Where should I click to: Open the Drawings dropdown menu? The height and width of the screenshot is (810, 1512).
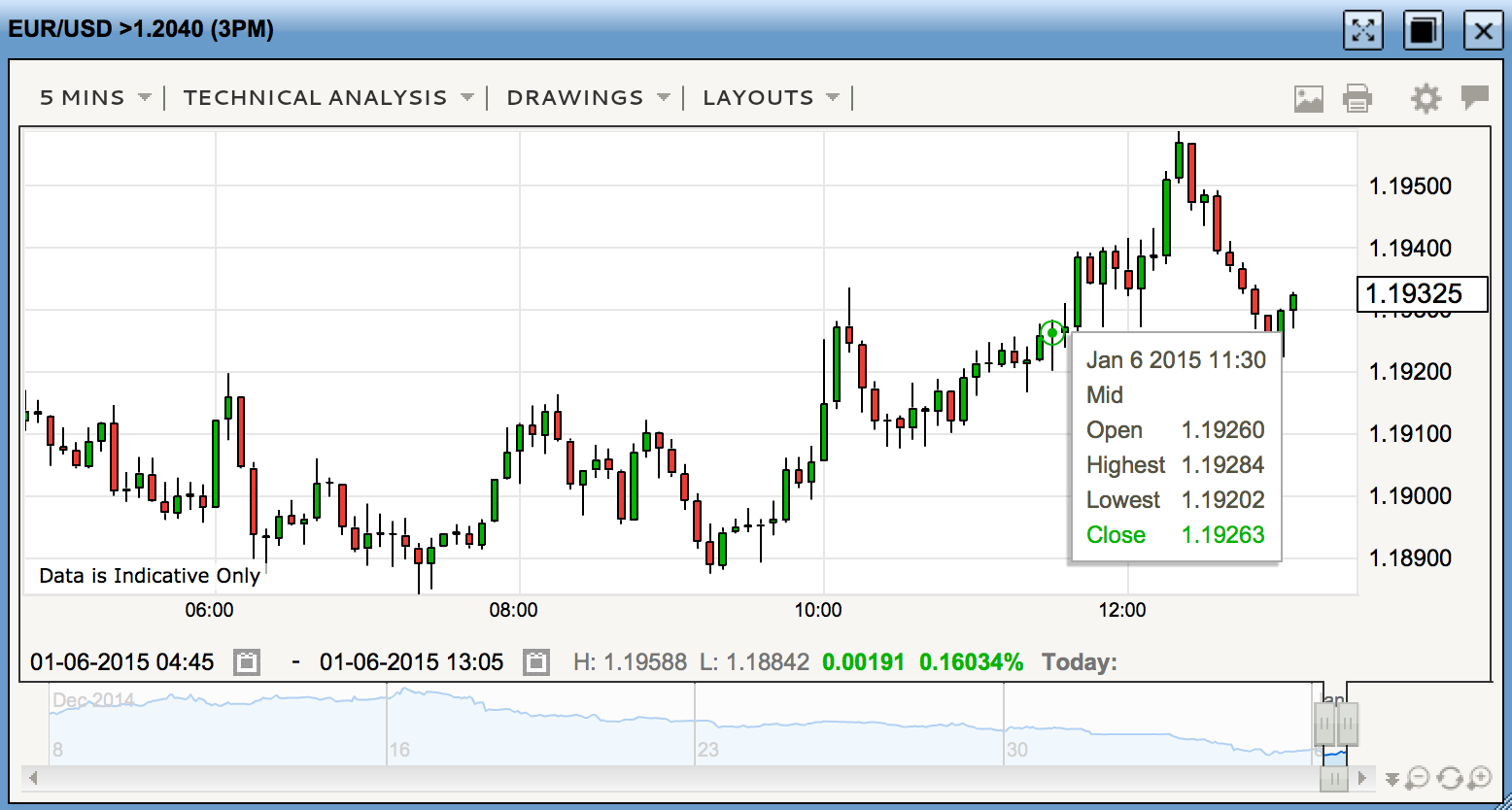[x=588, y=98]
